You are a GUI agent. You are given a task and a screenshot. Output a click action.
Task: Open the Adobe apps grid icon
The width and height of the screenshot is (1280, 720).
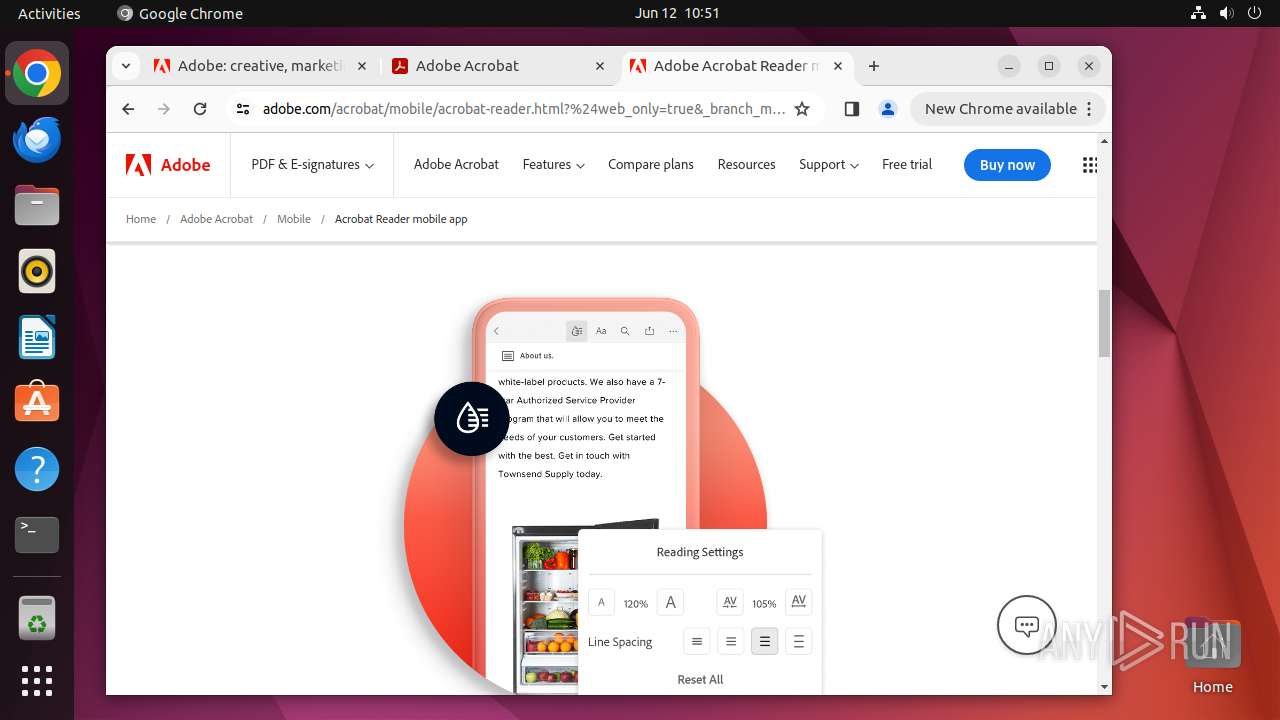tap(1090, 165)
